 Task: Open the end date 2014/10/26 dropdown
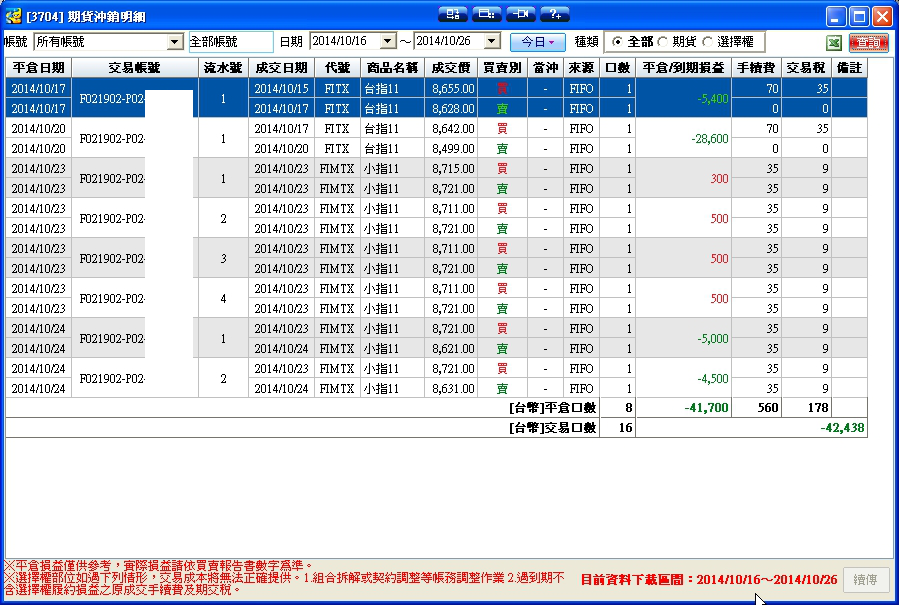(x=492, y=41)
